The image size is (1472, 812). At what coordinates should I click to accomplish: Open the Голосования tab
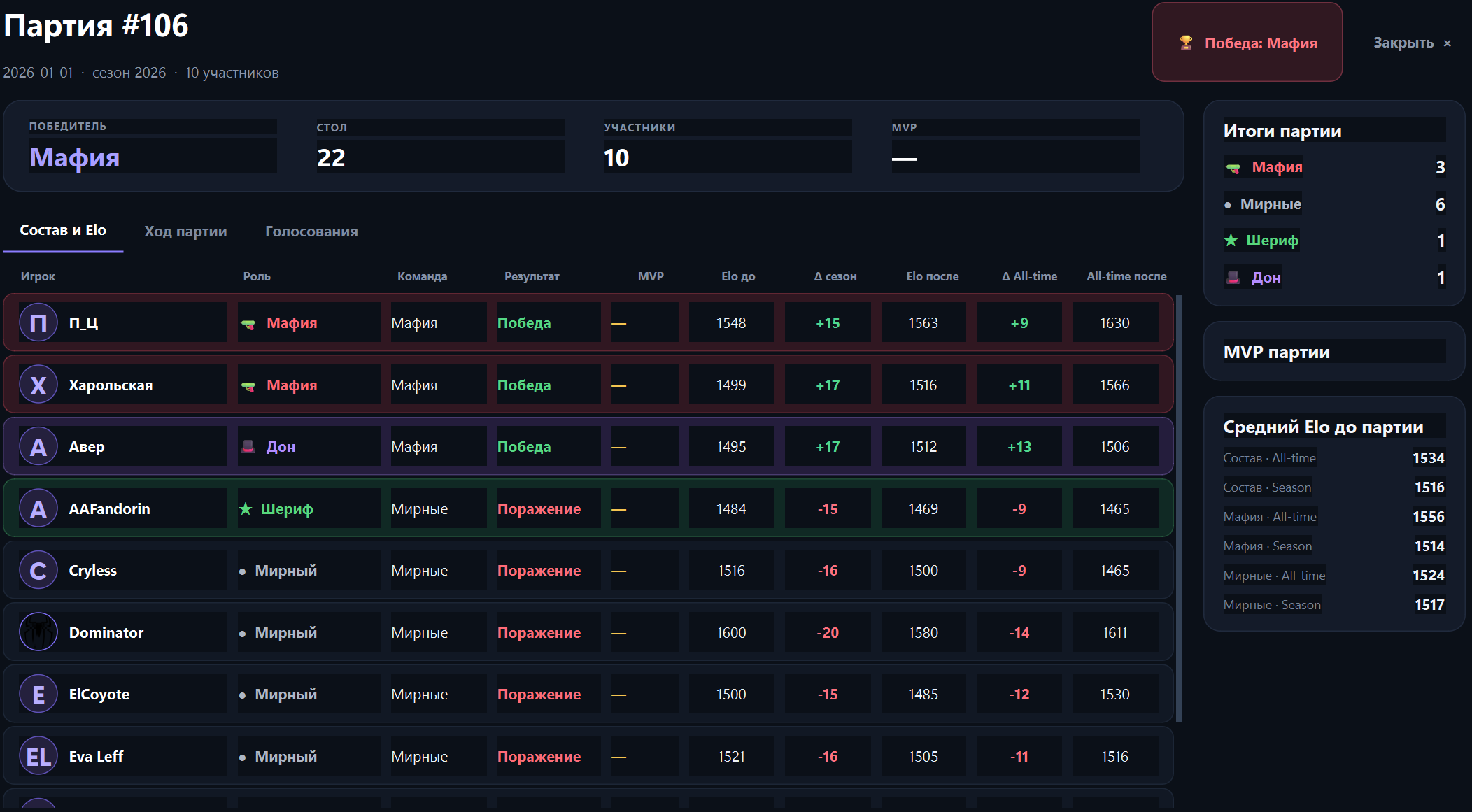[311, 232]
